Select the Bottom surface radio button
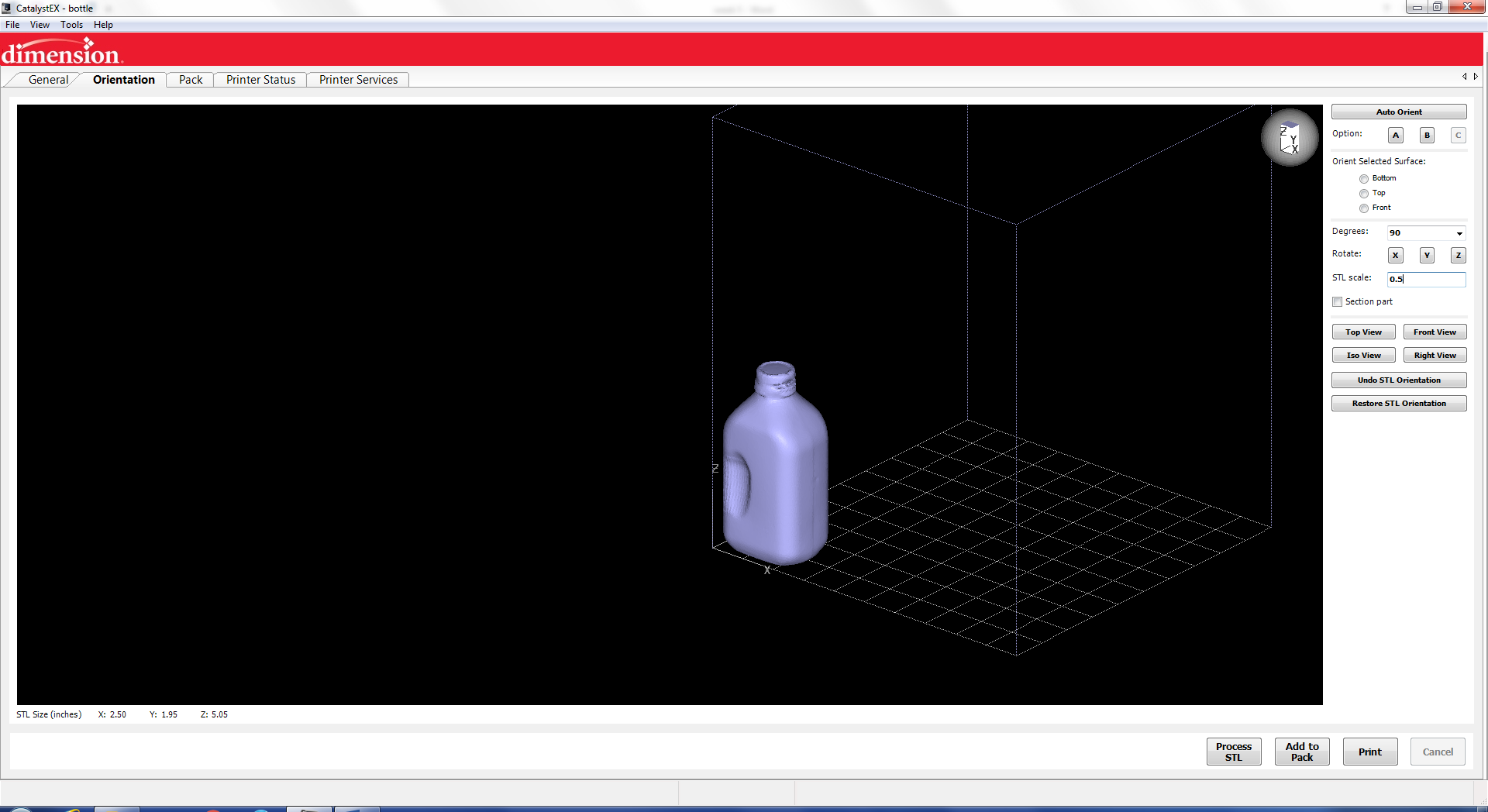The height and width of the screenshot is (812, 1488). pyautogui.click(x=1364, y=179)
